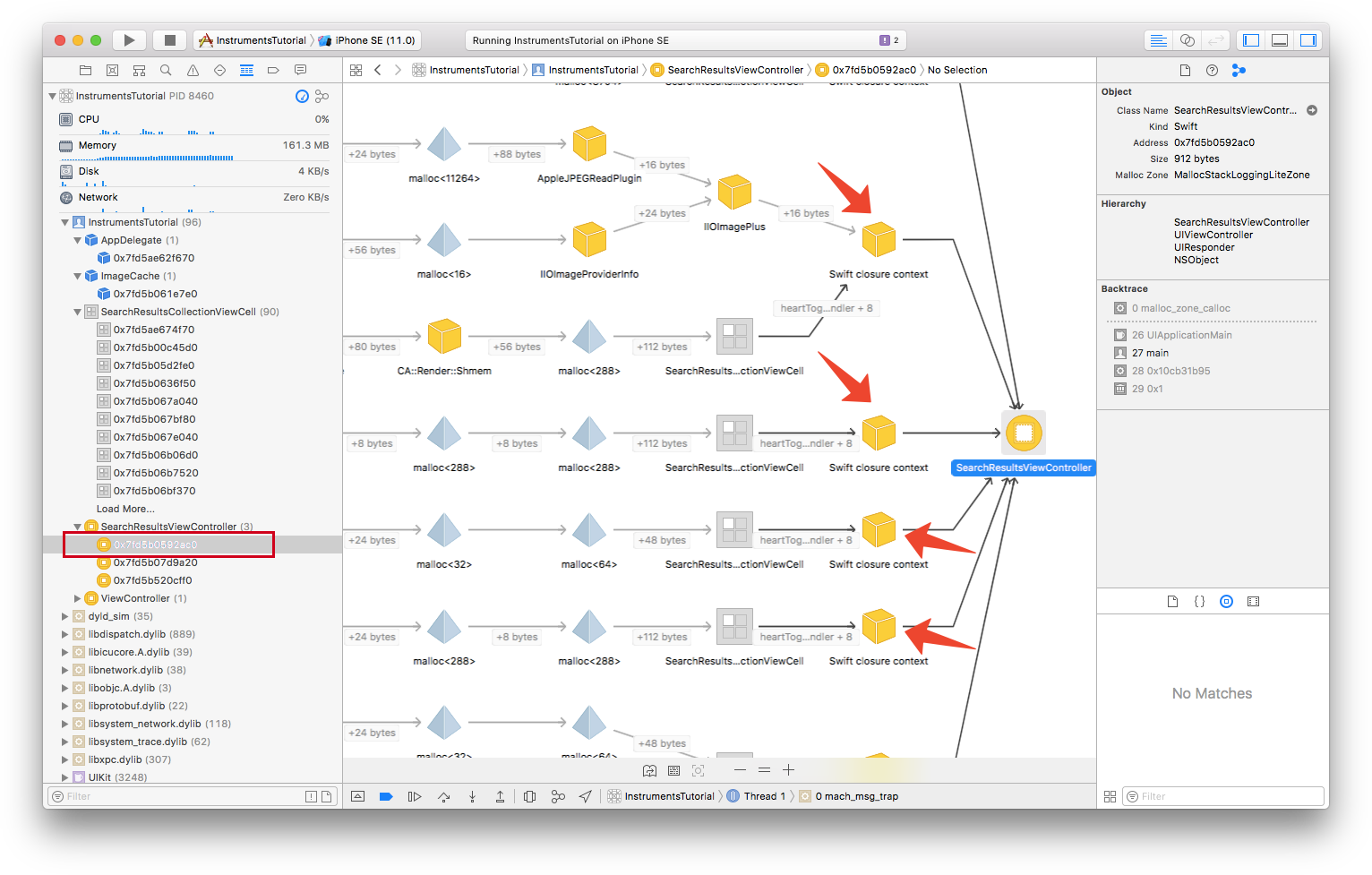The image size is (1372, 875).
Task: Zoom out the memory graph
Action: click(740, 770)
